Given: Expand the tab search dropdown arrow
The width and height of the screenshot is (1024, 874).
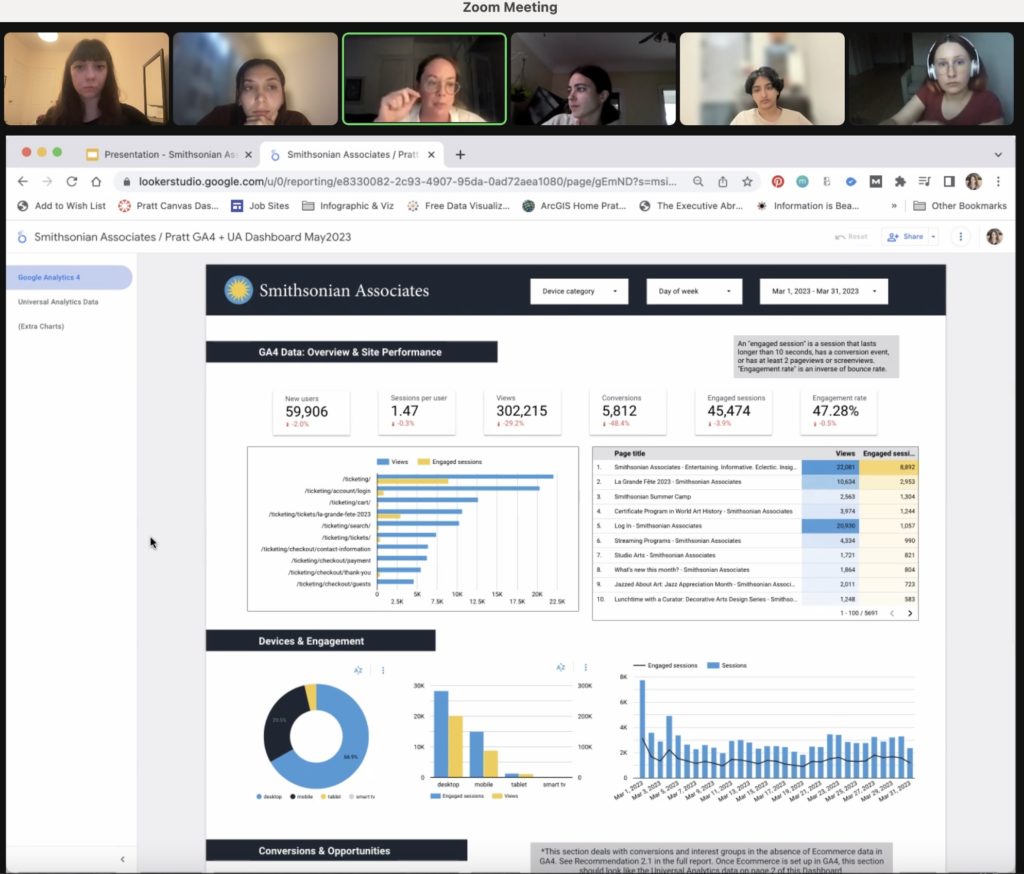Looking at the screenshot, I should coord(998,155).
